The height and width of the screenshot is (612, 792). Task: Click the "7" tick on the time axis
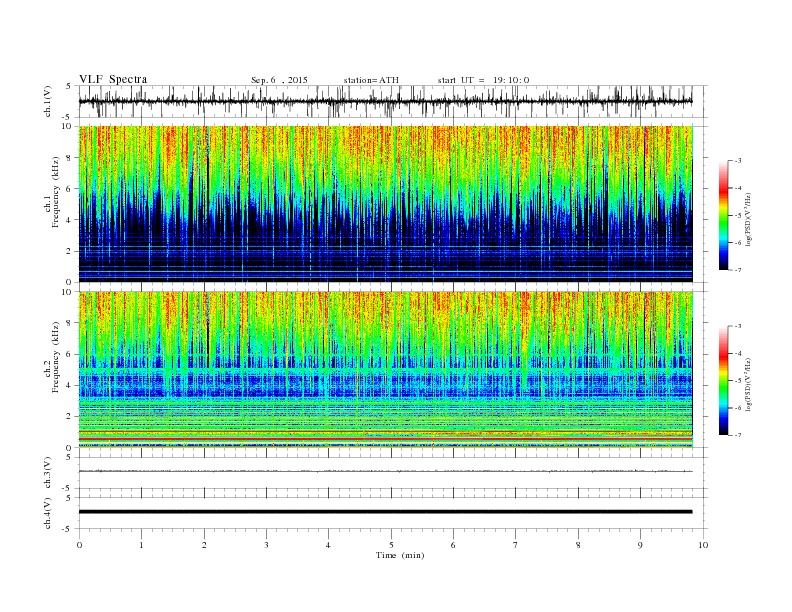click(x=516, y=545)
